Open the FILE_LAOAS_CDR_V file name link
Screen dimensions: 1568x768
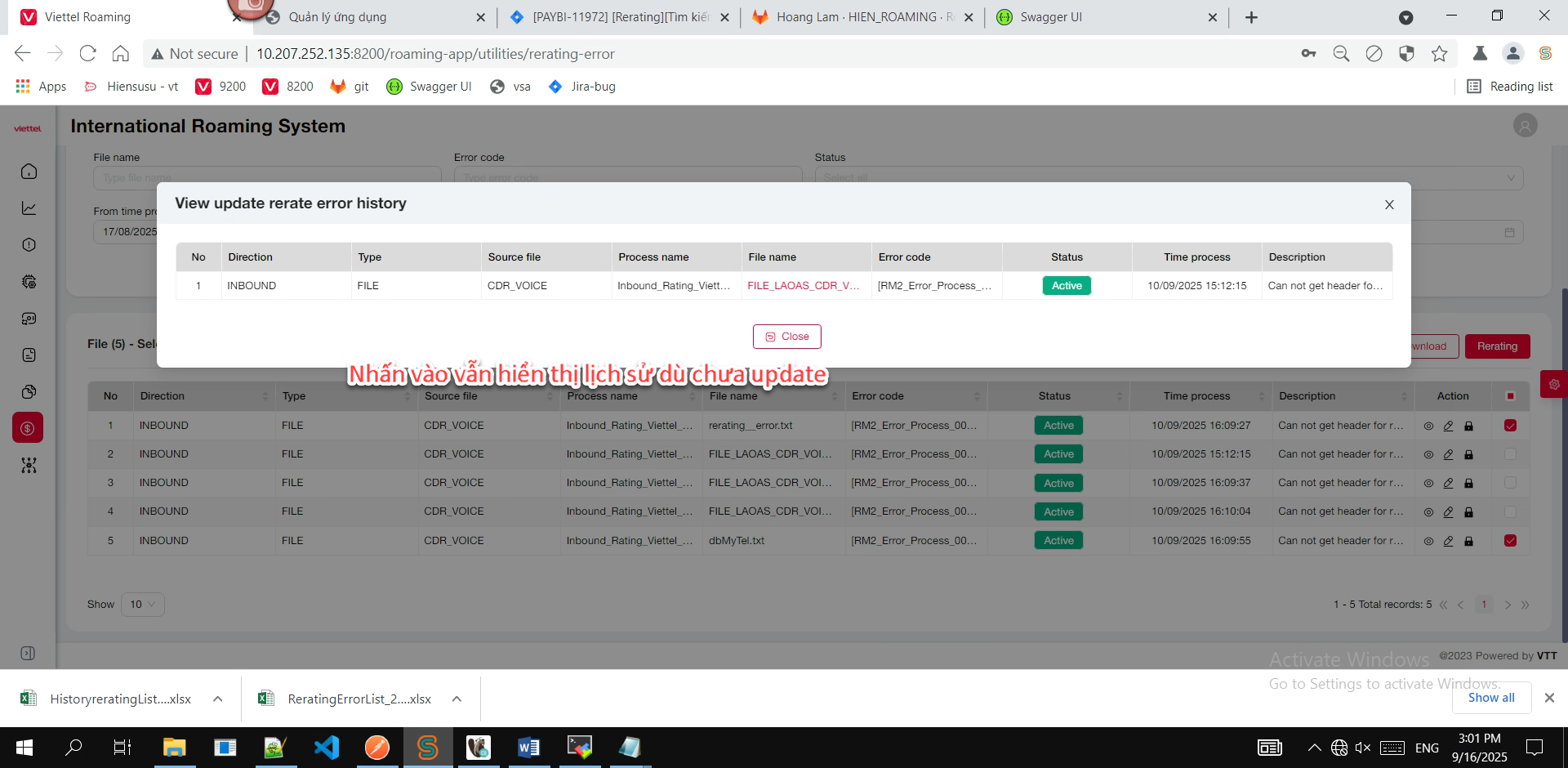803,286
